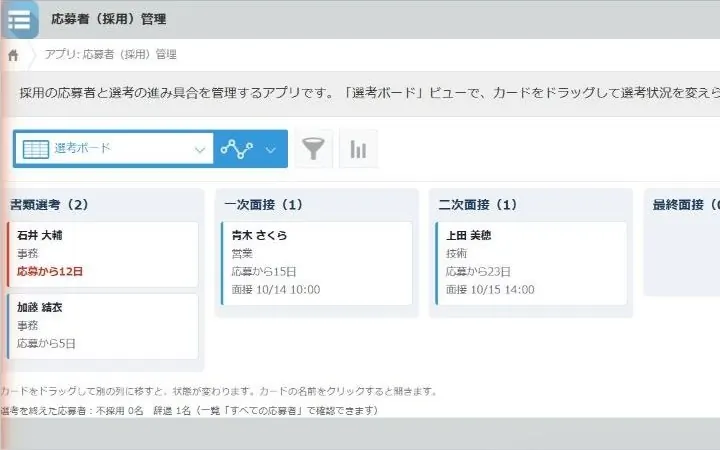Viewport: 720px width, 450px height.
Task: Click the 二次面接 (1) column header
Action: (x=478, y=205)
